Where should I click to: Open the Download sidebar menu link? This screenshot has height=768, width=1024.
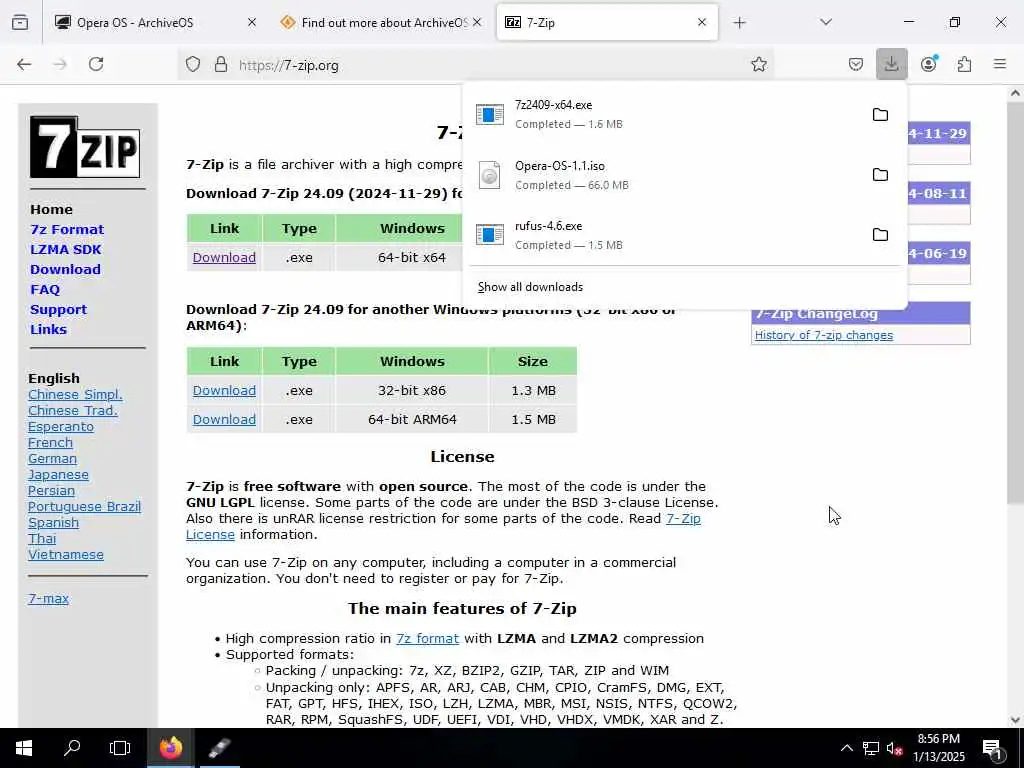coord(65,270)
